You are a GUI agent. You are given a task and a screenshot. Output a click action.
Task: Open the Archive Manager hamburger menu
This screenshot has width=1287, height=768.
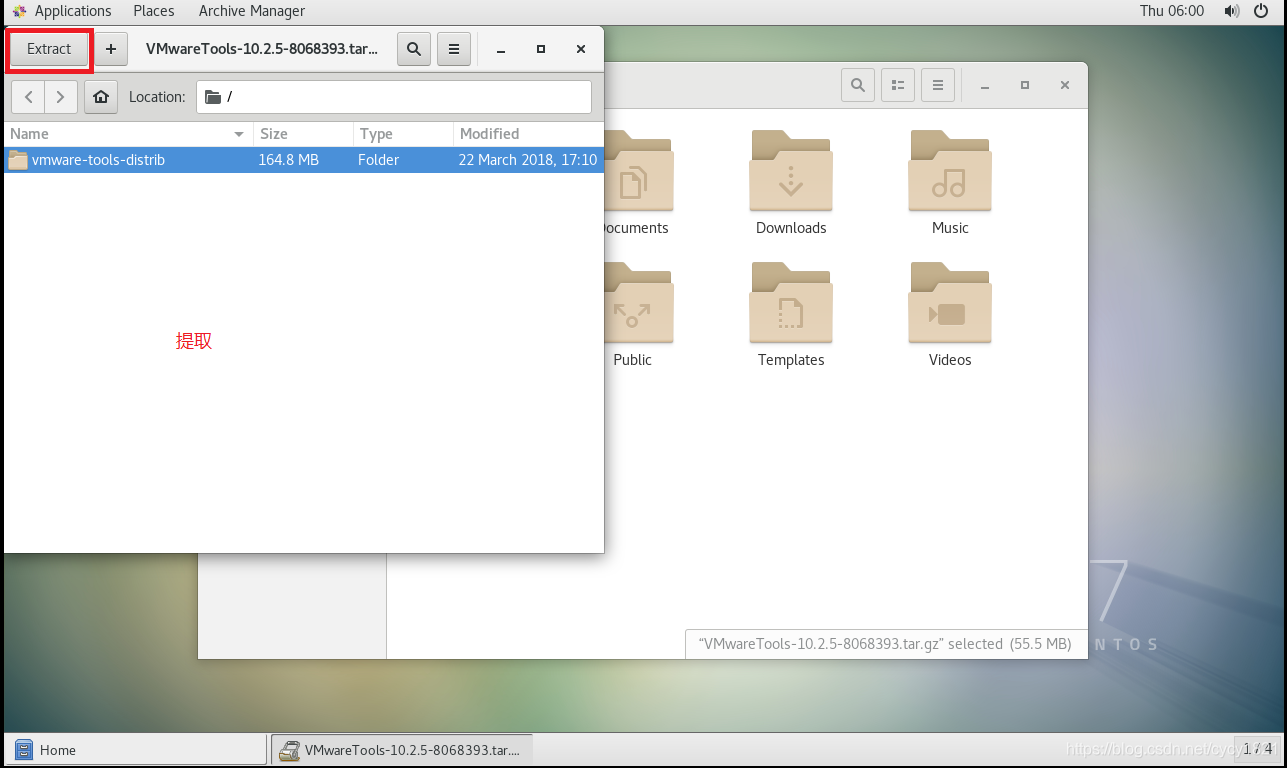coord(454,49)
